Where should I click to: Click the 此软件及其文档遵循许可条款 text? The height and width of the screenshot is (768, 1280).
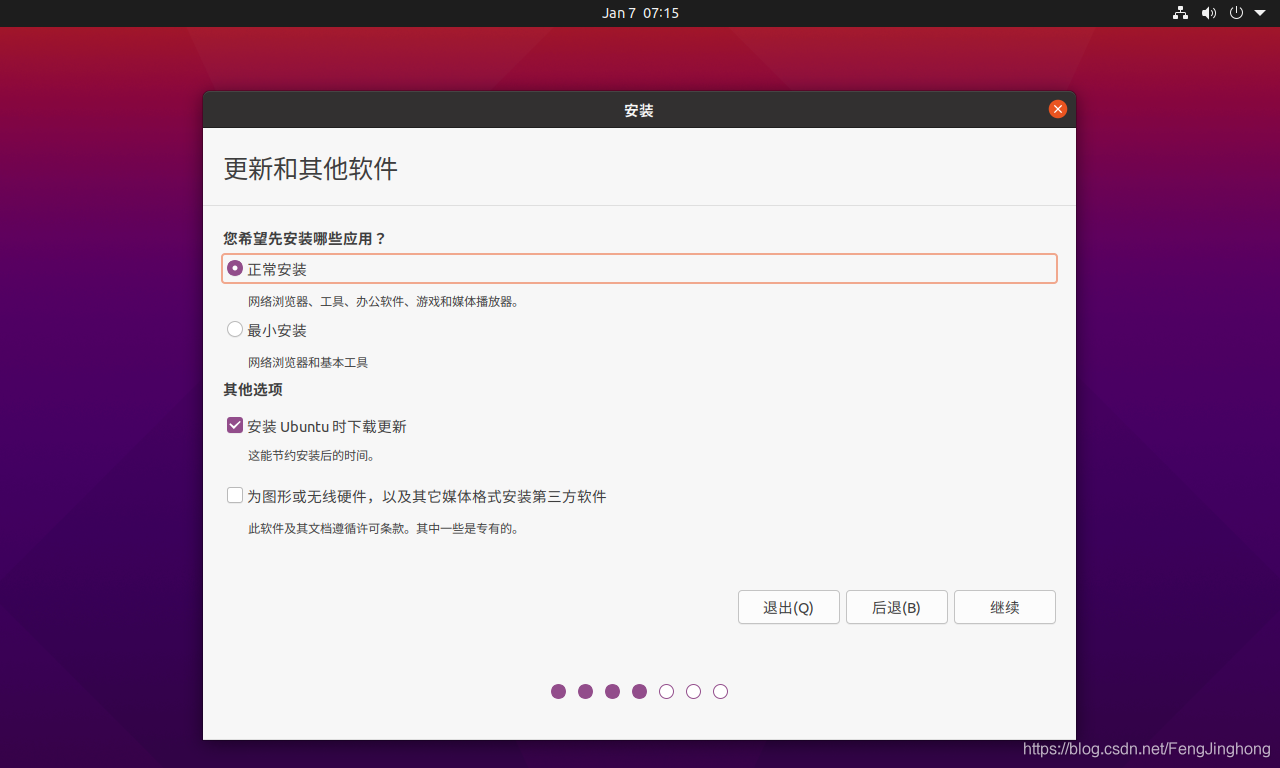[384, 528]
